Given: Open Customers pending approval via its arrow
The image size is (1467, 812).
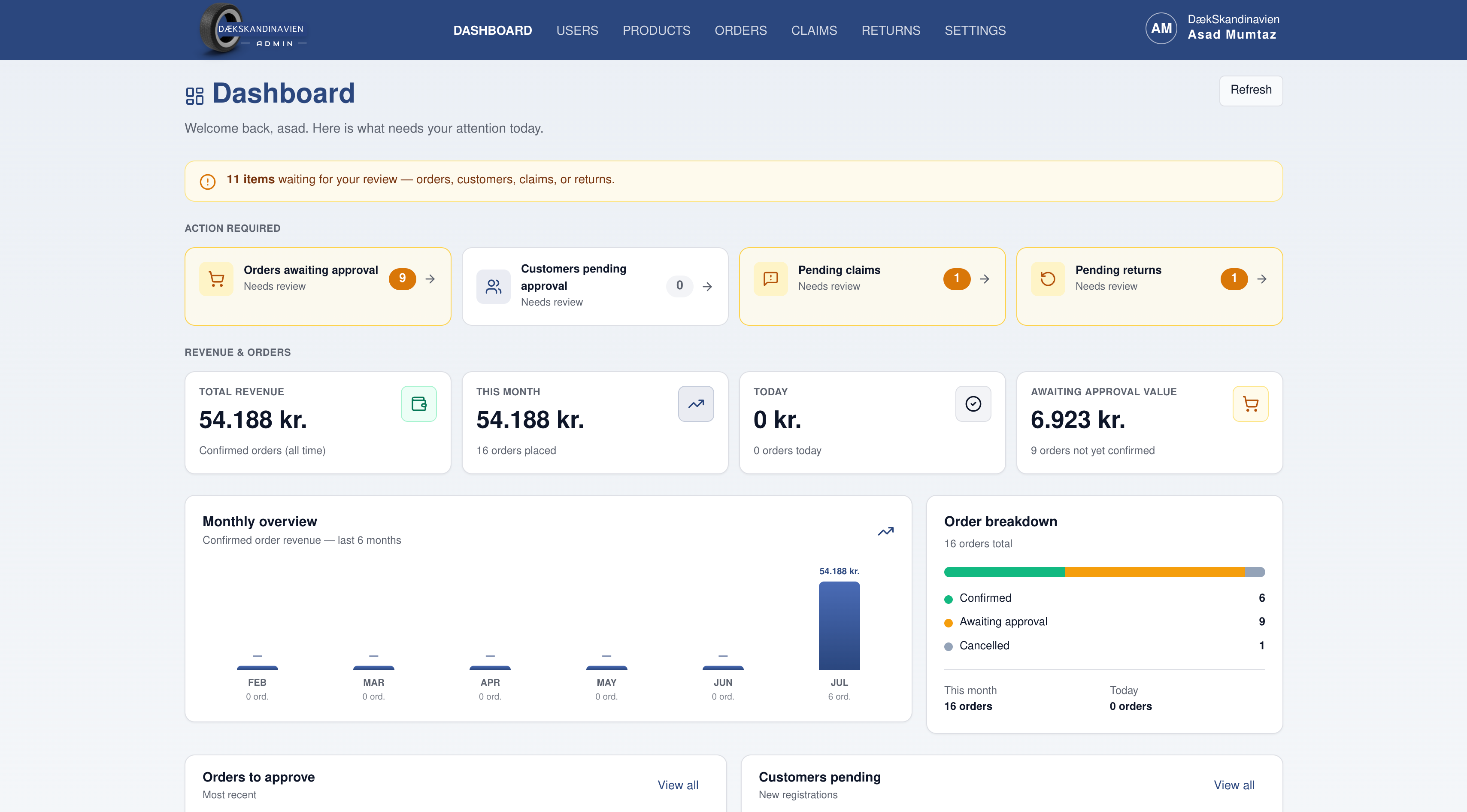Looking at the screenshot, I should (707, 286).
